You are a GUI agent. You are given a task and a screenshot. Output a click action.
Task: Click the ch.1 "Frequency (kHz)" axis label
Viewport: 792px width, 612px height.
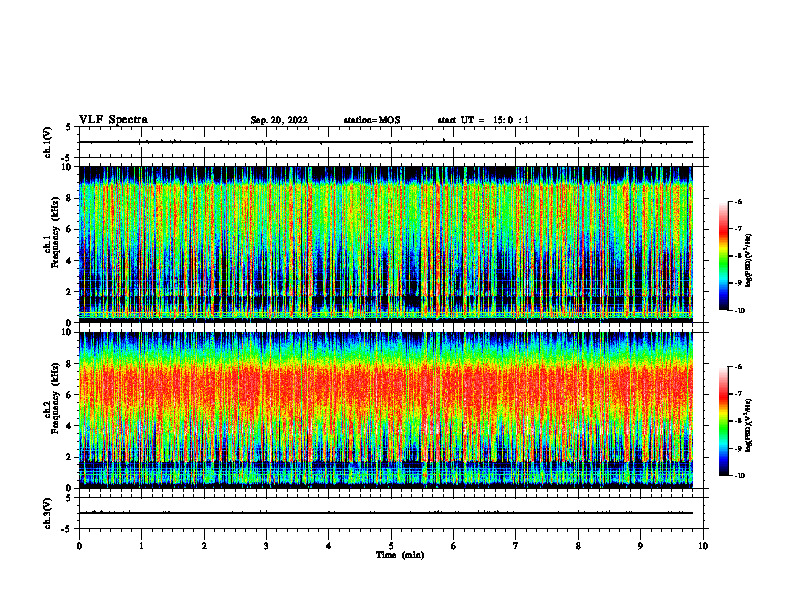coord(55,232)
